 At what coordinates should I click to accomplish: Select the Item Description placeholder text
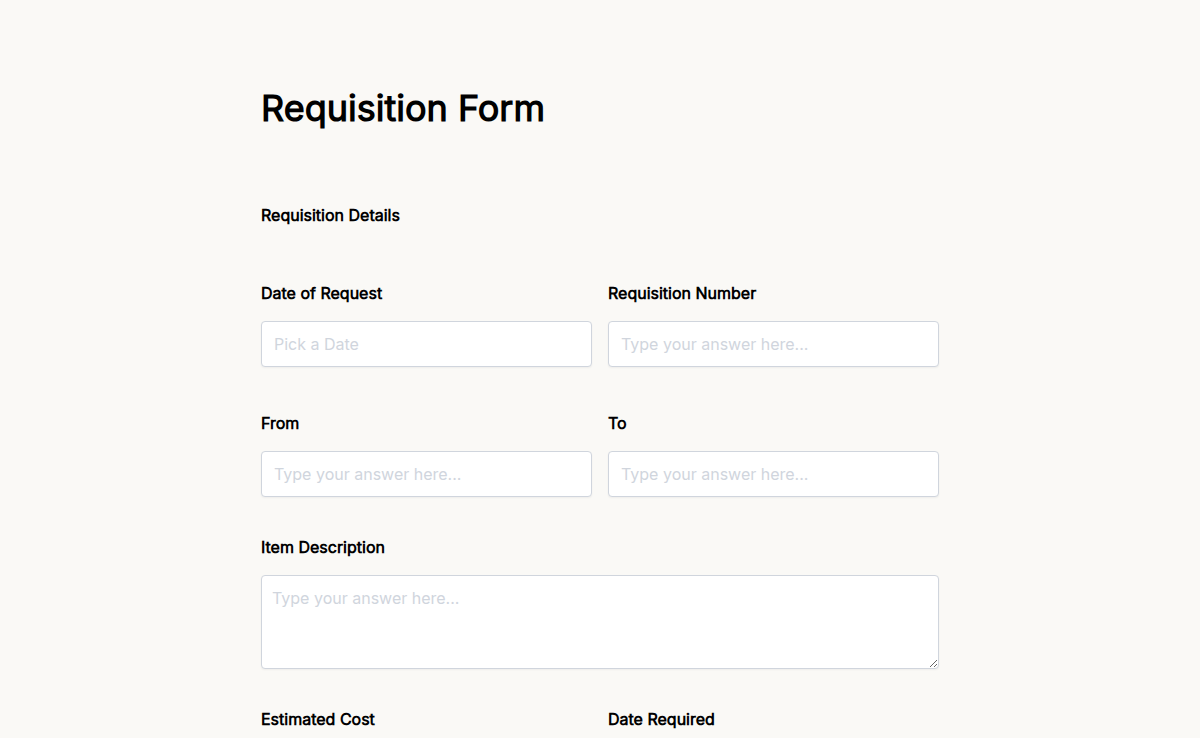(x=364, y=598)
